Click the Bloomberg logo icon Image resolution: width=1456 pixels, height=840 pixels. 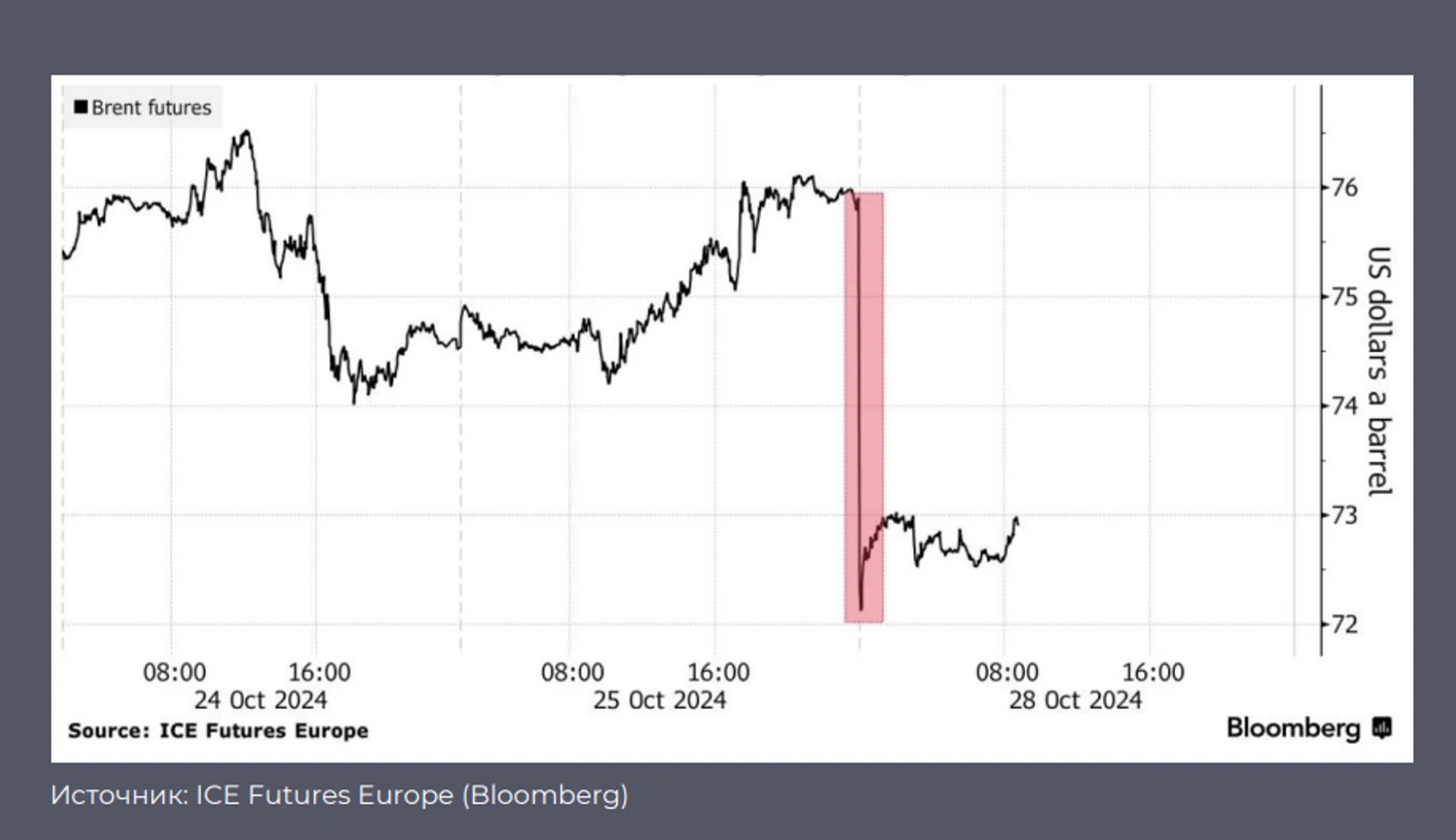pos(1382,728)
